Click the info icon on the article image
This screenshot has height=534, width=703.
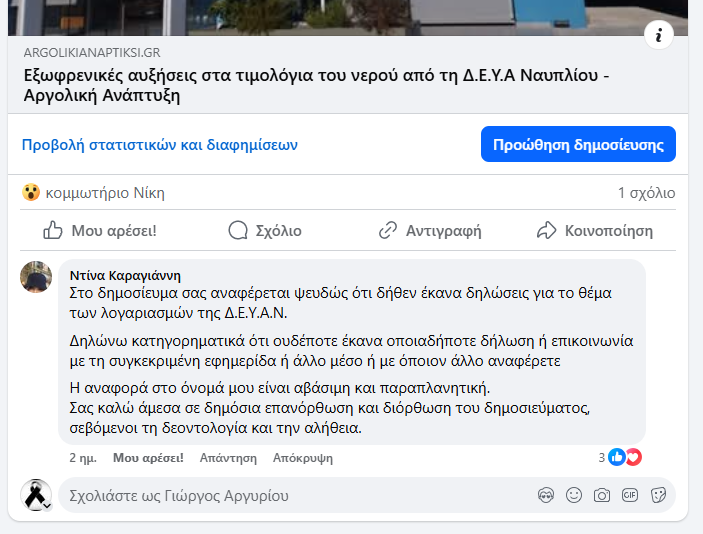pos(658,35)
